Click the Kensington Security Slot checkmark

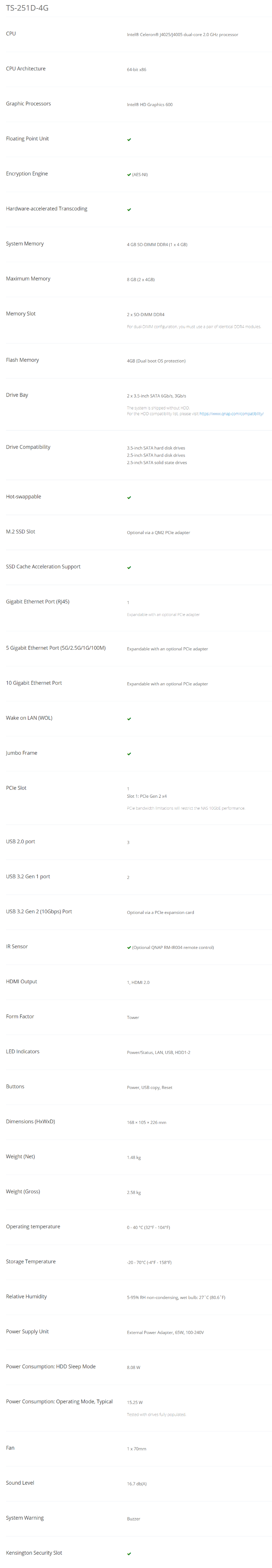129,1553
